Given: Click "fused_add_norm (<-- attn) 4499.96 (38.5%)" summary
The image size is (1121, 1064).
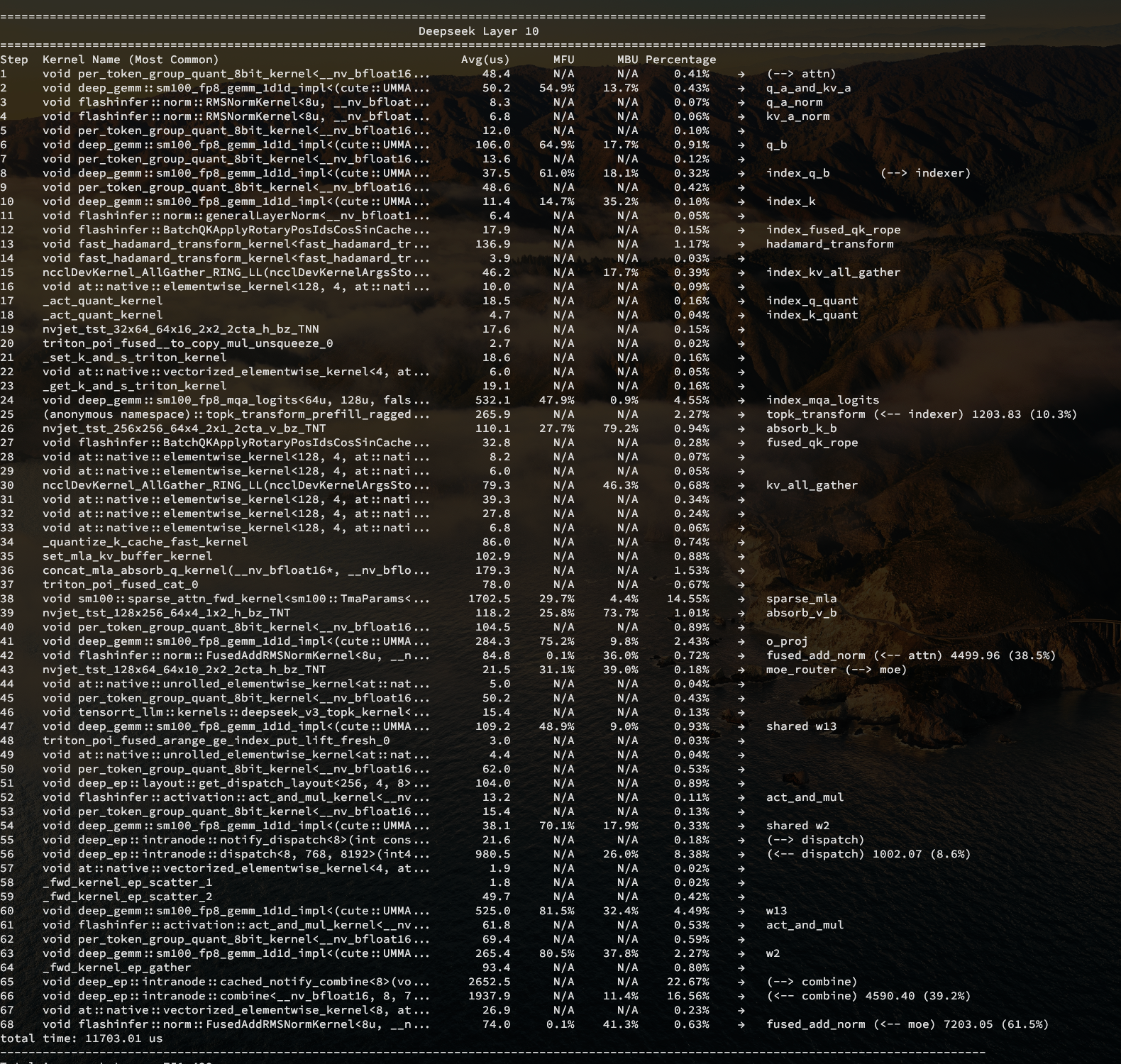Looking at the screenshot, I should click(x=911, y=655).
